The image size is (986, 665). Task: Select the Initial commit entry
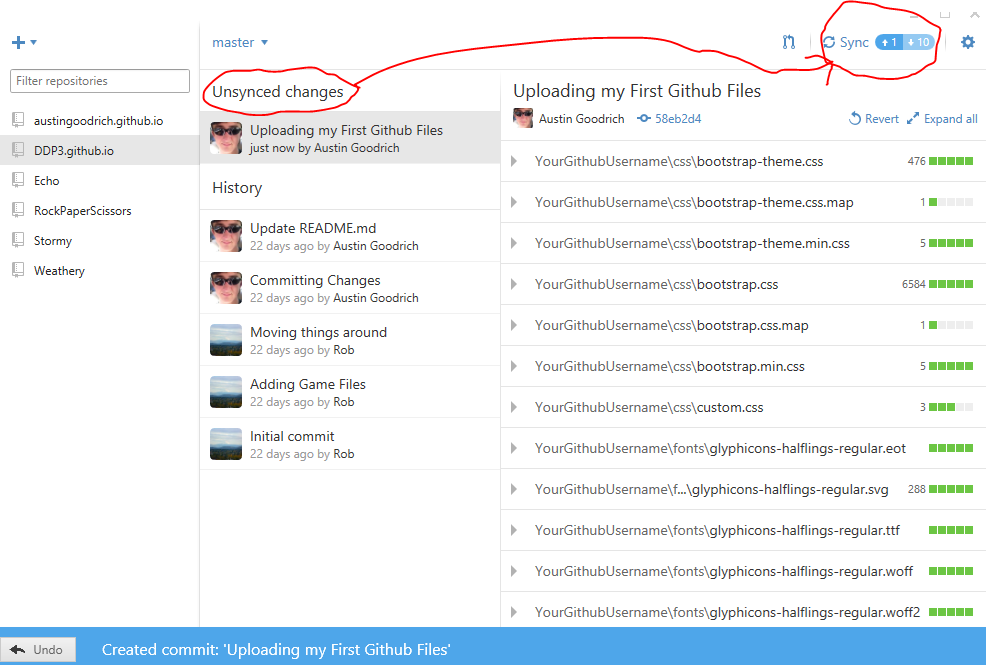(x=292, y=436)
